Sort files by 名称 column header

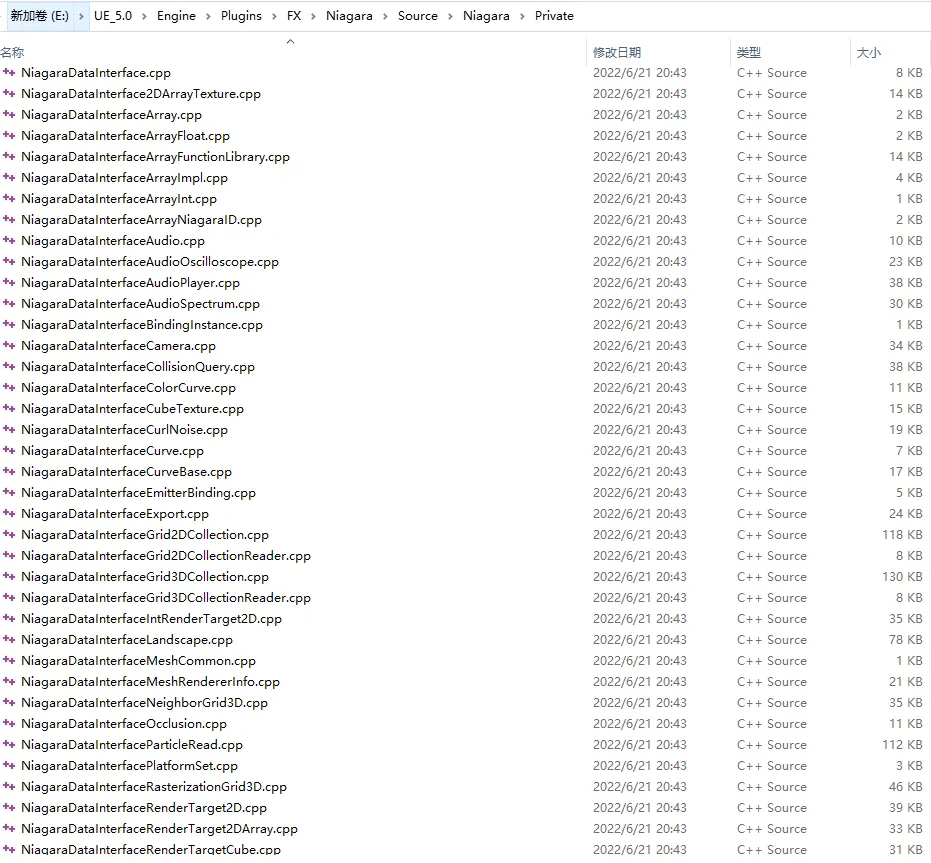click(12, 52)
